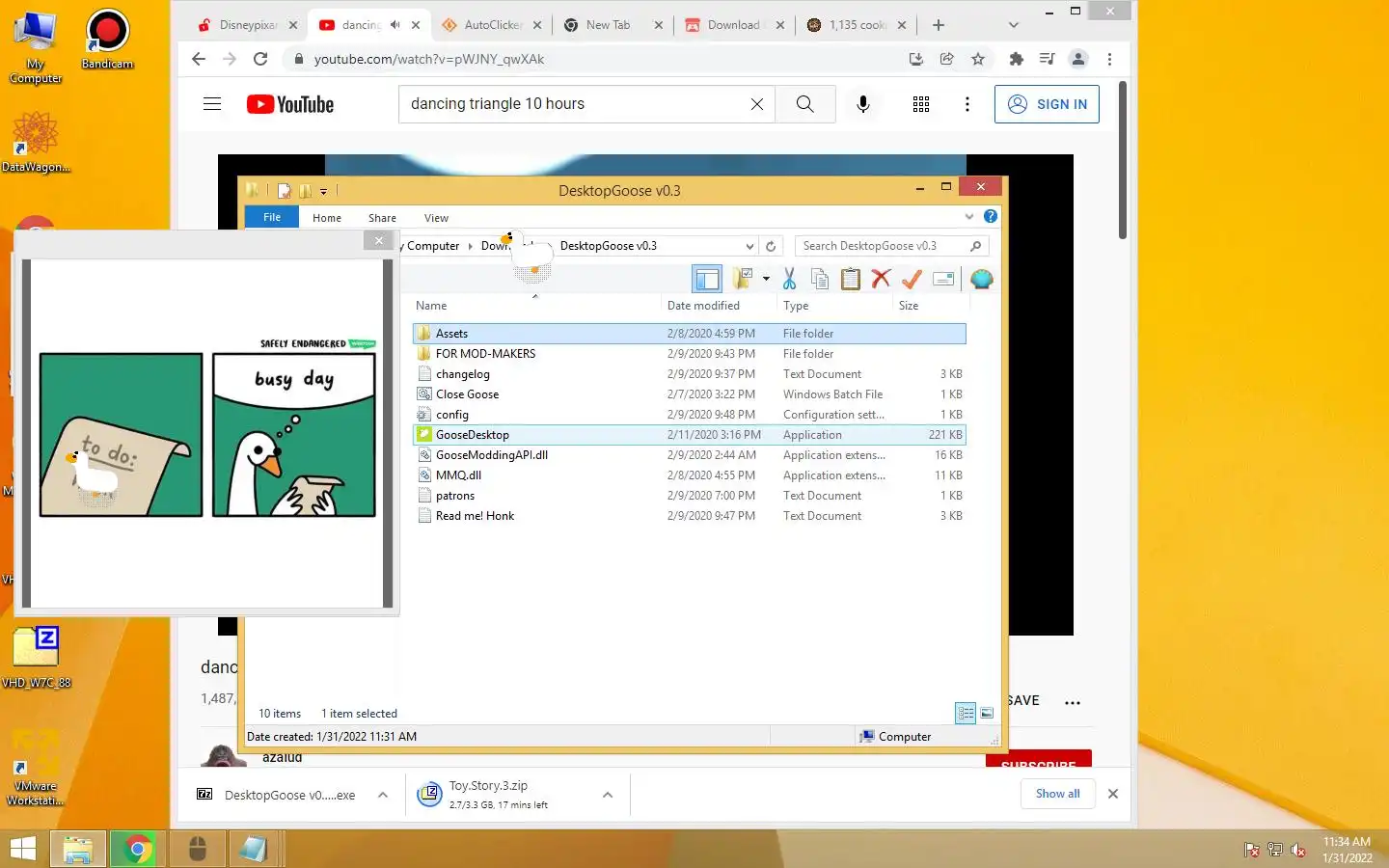Open Chrome from the taskbar

click(137, 849)
